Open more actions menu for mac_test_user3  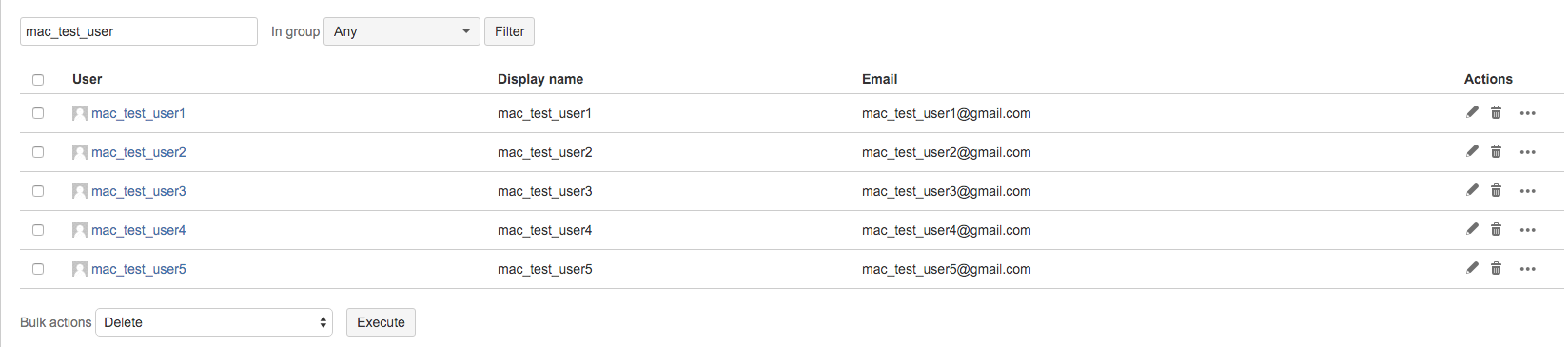[x=1527, y=191]
